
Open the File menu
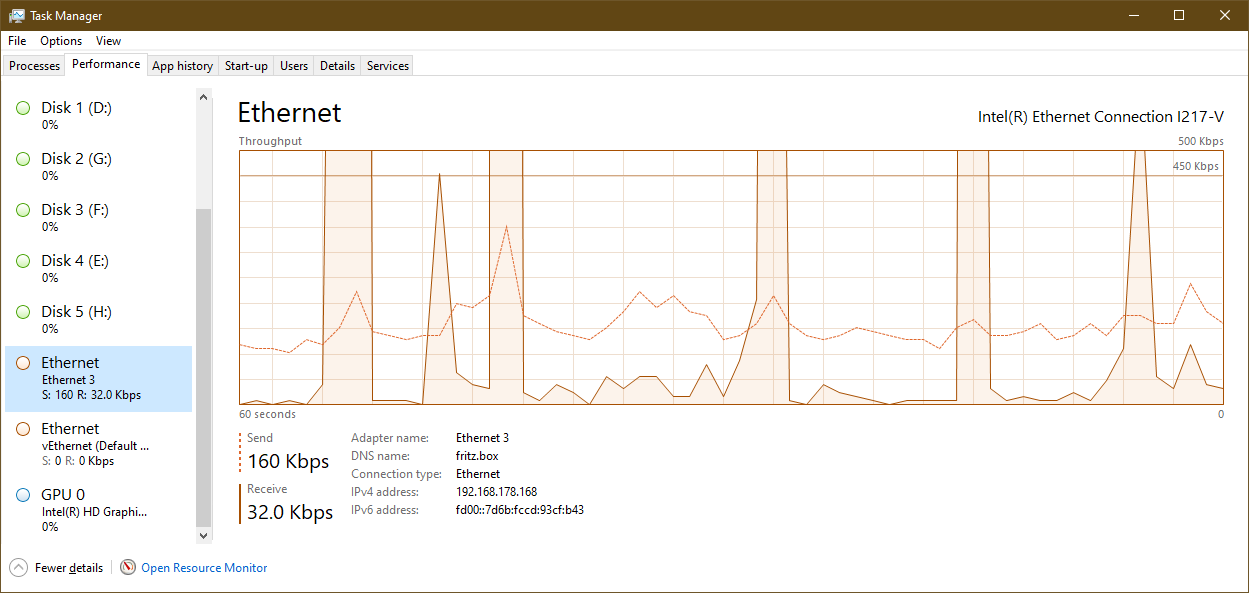pos(17,41)
